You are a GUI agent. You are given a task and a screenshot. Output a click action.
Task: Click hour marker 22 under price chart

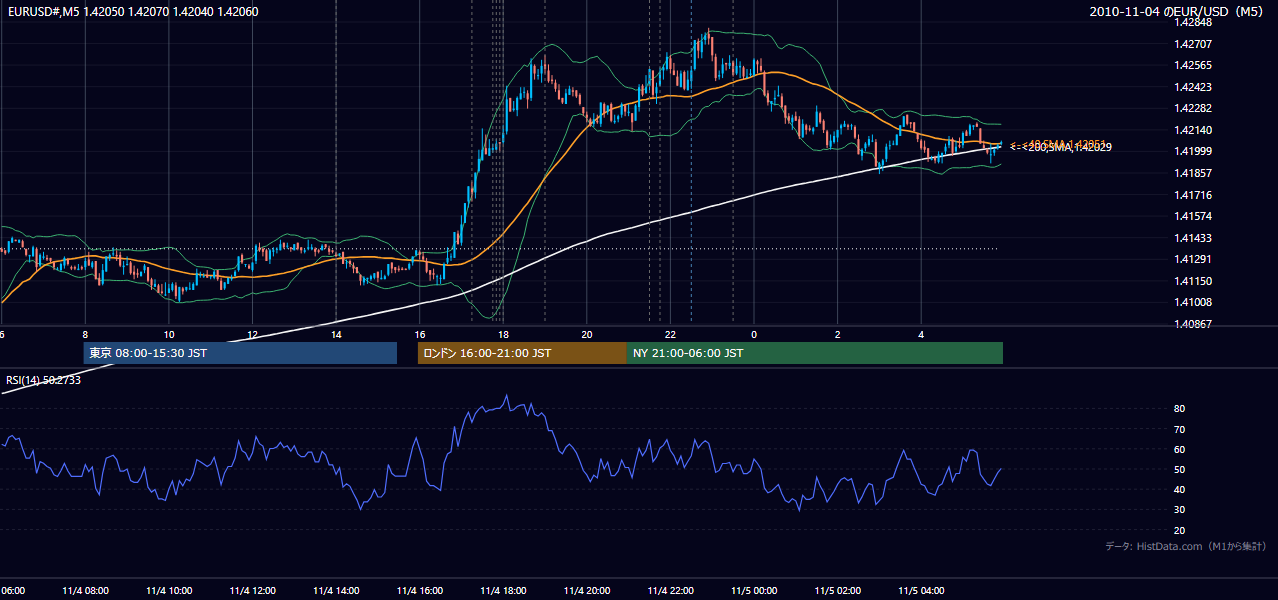click(x=671, y=334)
